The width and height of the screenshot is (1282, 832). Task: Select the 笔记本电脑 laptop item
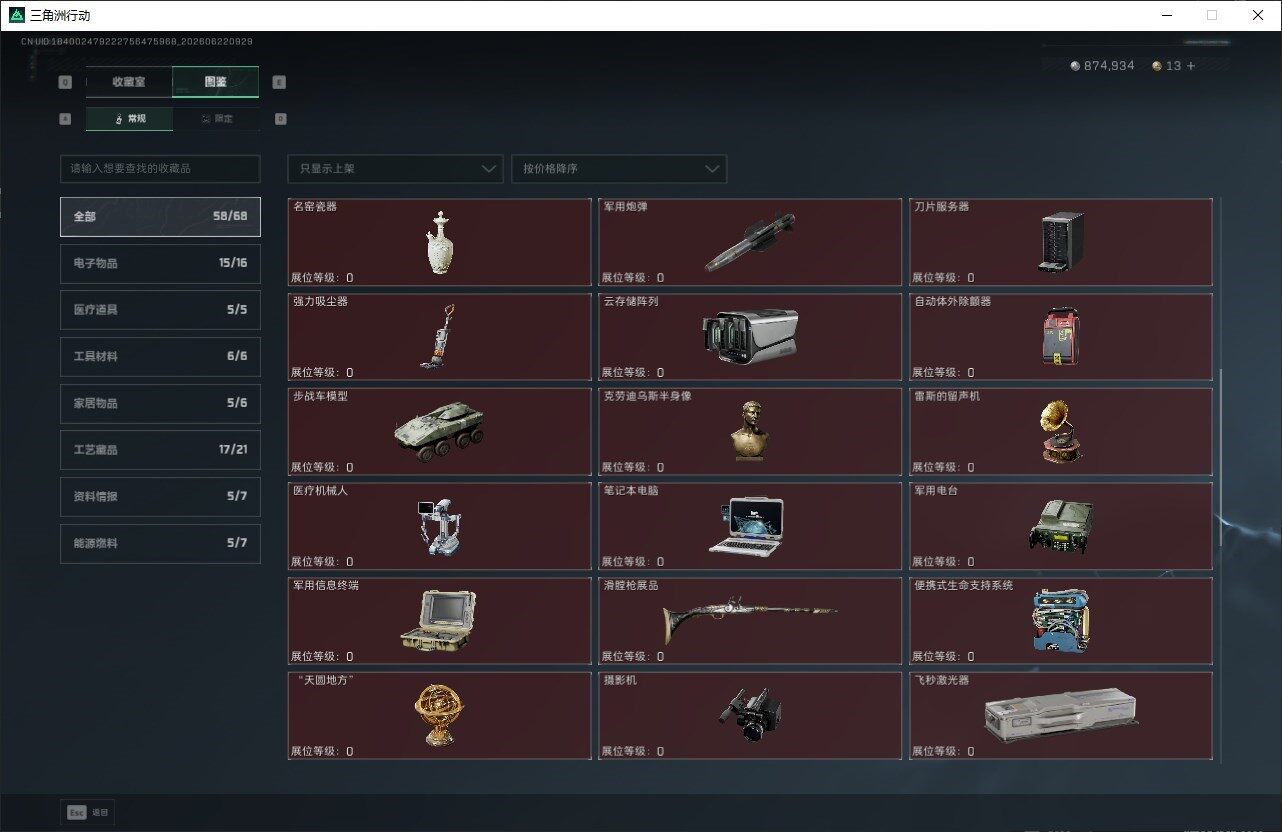coord(750,526)
